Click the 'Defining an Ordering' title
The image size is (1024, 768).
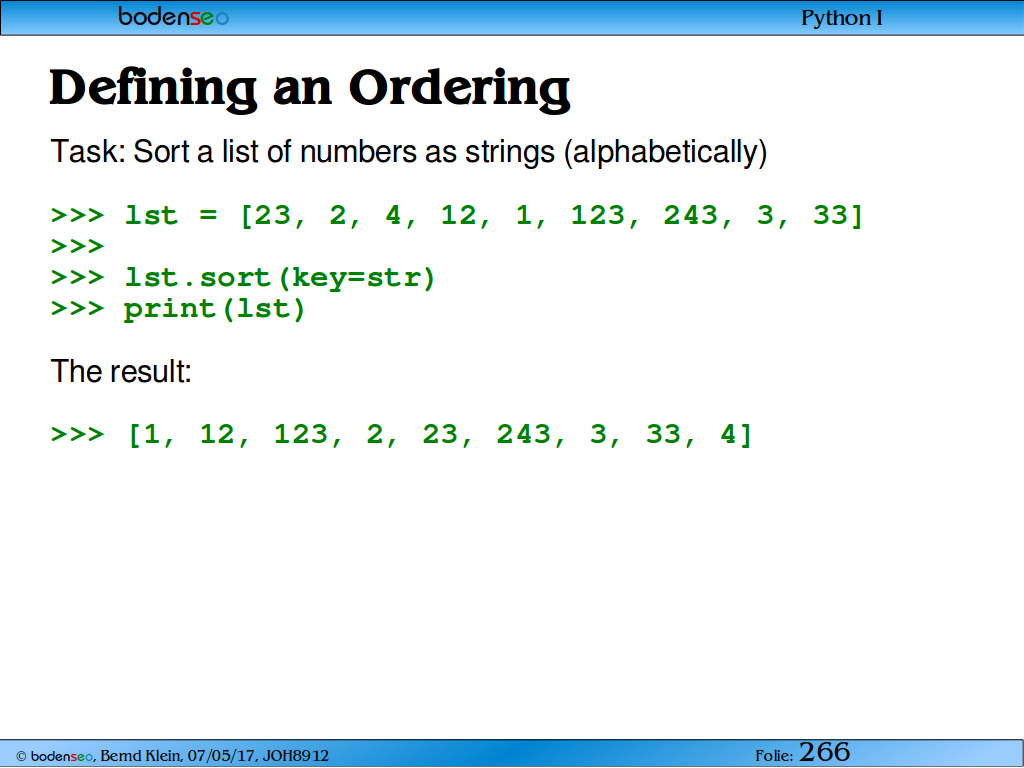(310, 89)
